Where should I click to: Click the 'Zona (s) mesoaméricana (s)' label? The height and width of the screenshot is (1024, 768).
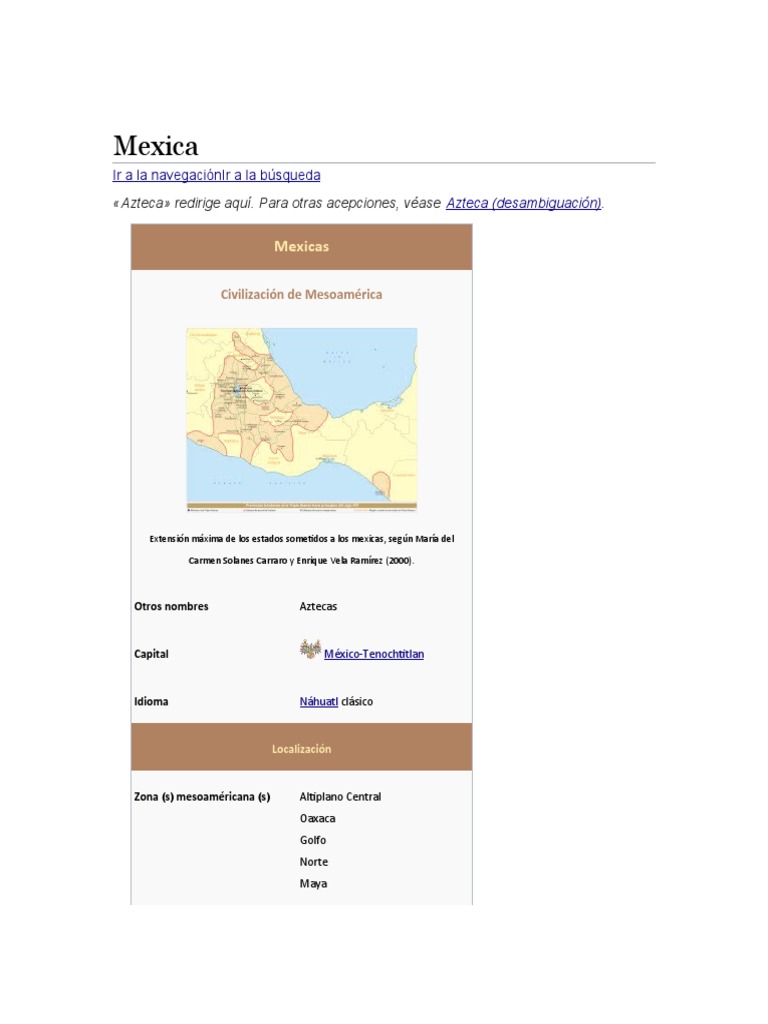point(202,797)
